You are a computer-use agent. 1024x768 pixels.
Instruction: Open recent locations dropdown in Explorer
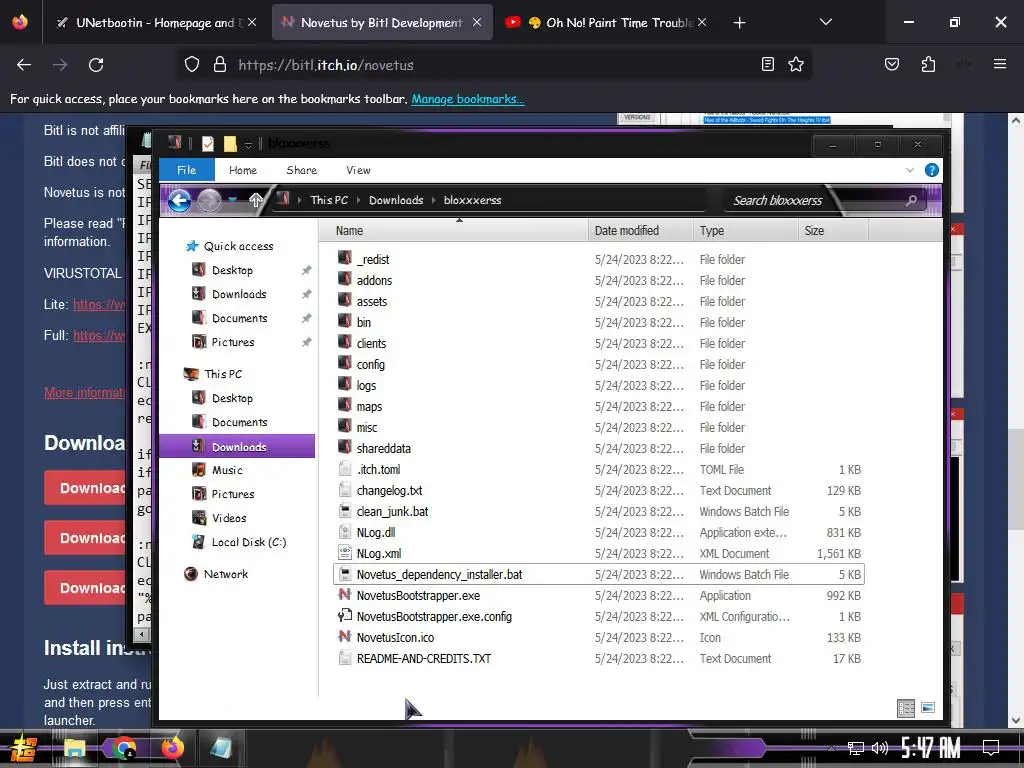[x=232, y=200]
